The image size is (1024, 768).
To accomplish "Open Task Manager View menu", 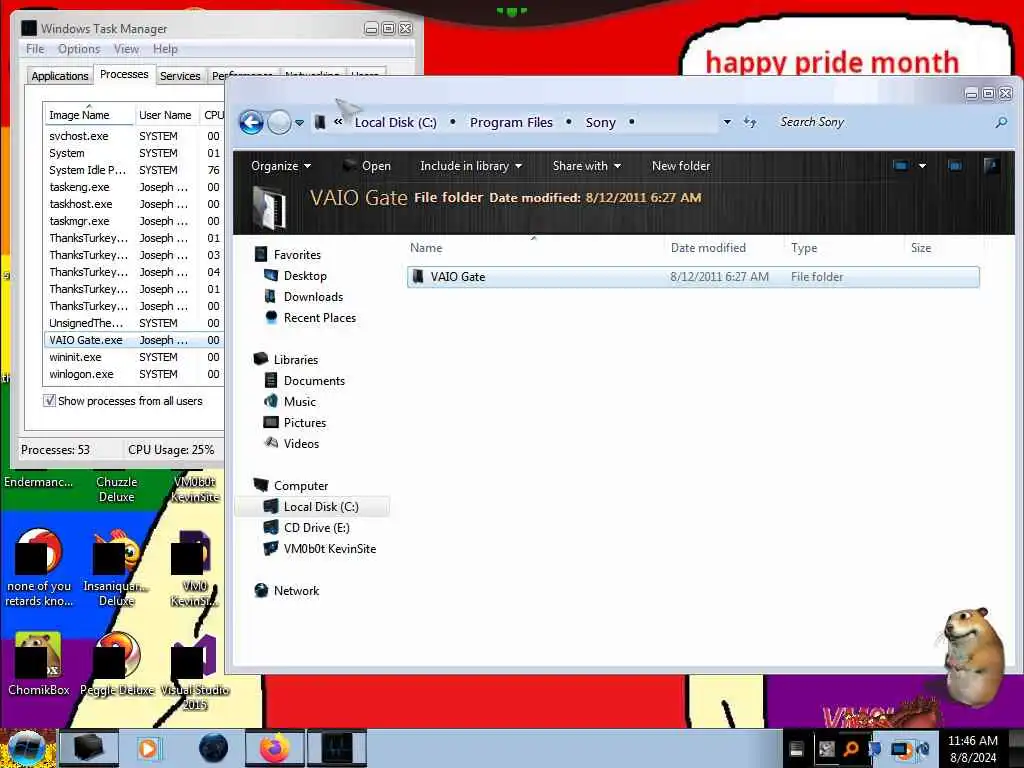I will [126, 49].
